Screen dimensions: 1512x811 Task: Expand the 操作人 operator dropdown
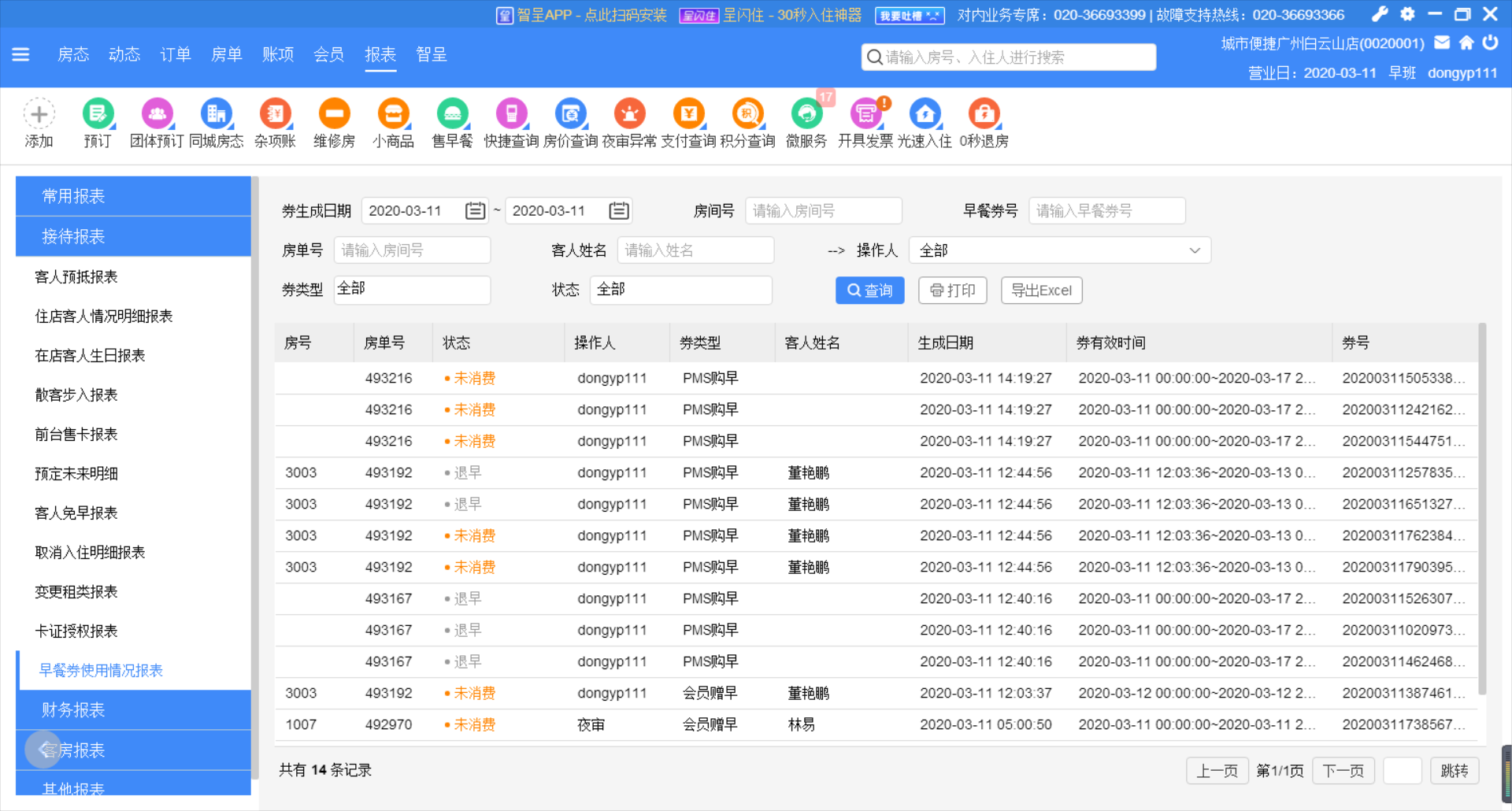(1059, 250)
